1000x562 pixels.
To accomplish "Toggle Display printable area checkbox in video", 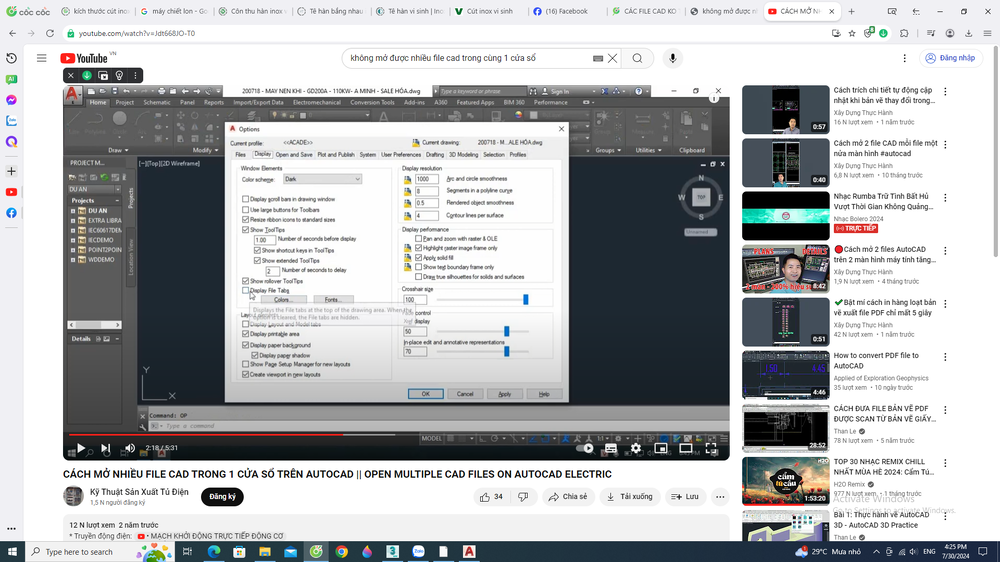I will pos(246,334).
